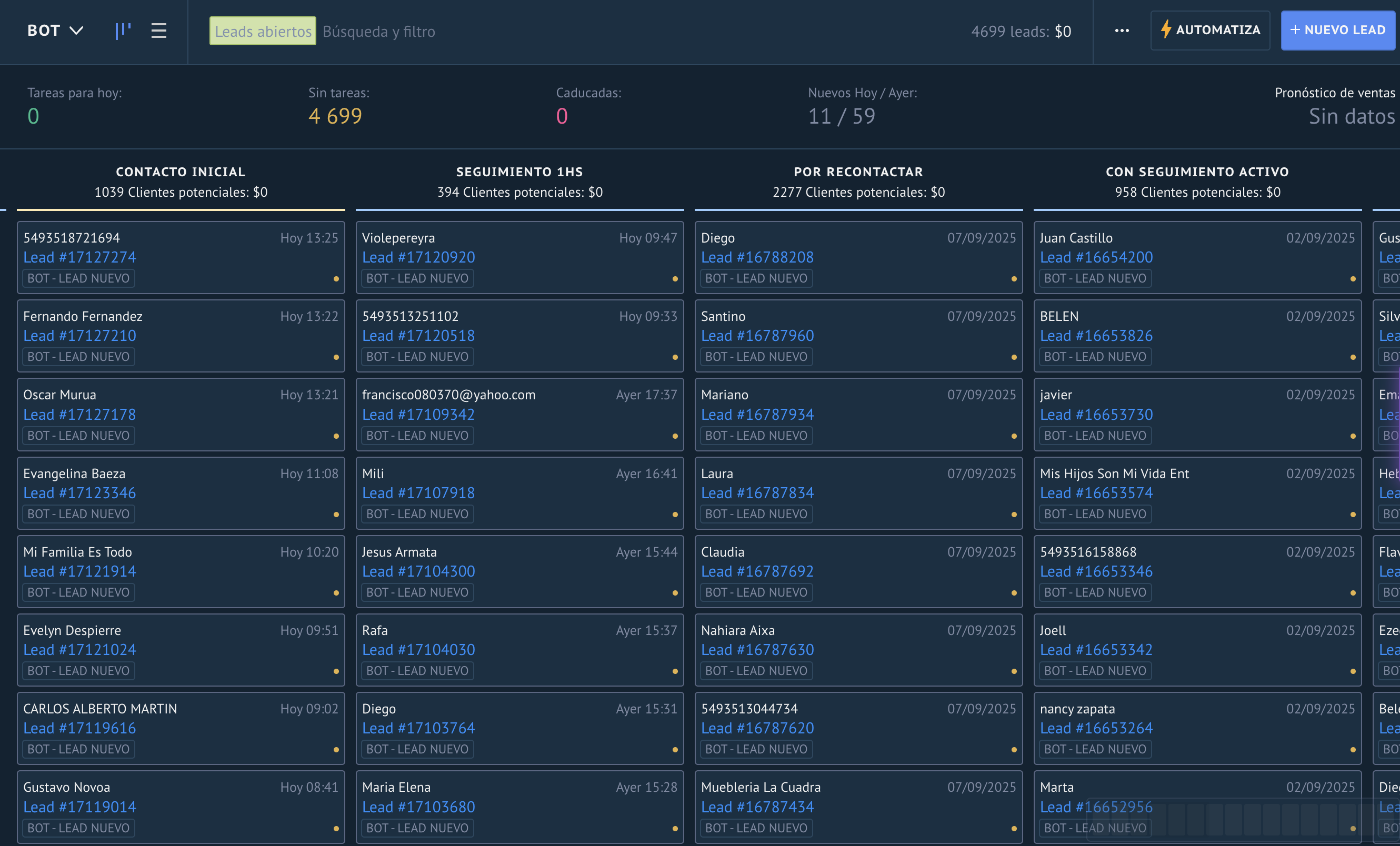Click the NUEVO LEAD button
Image resolution: width=1400 pixels, height=846 pixels.
click(x=1337, y=29)
